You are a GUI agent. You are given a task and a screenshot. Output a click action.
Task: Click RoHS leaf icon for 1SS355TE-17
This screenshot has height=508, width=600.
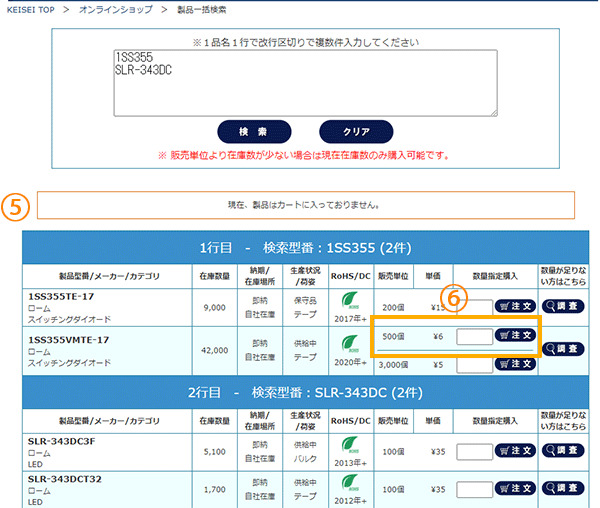[x=350, y=300]
